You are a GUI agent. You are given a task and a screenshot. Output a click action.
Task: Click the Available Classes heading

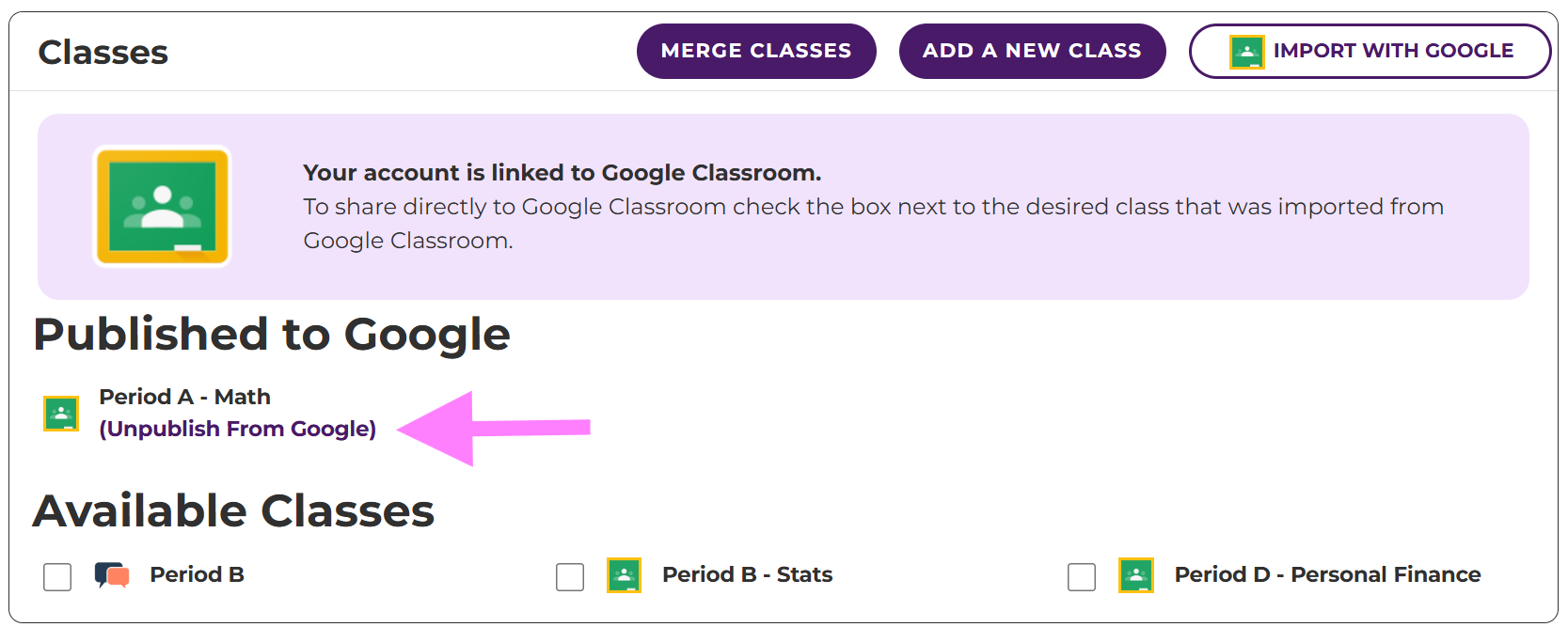pyautogui.click(x=233, y=511)
